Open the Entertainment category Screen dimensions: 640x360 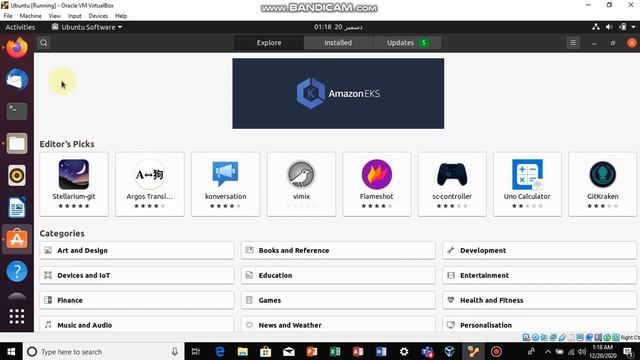tap(540, 275)
